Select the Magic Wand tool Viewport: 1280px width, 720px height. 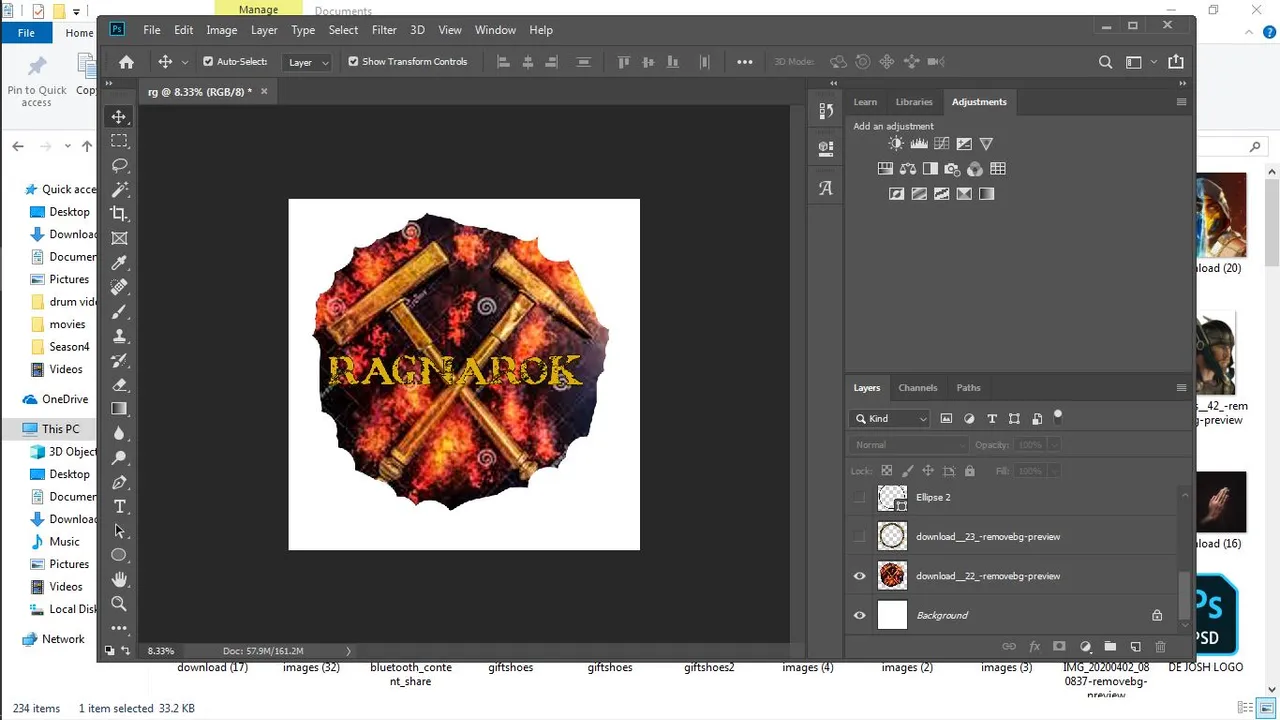pos(119,189)
